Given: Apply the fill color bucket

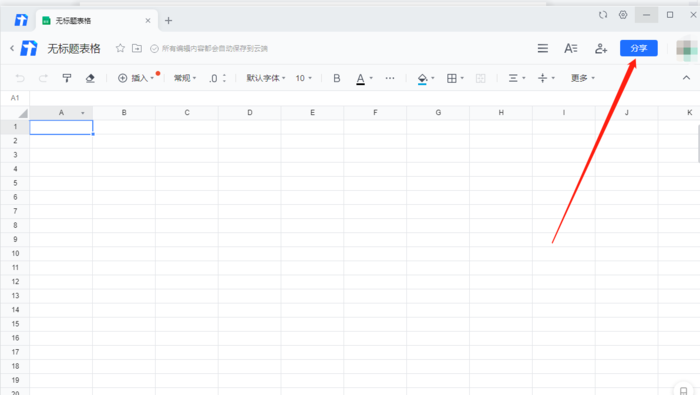Looking at the screenshot, I should click(x=422, y=79).
